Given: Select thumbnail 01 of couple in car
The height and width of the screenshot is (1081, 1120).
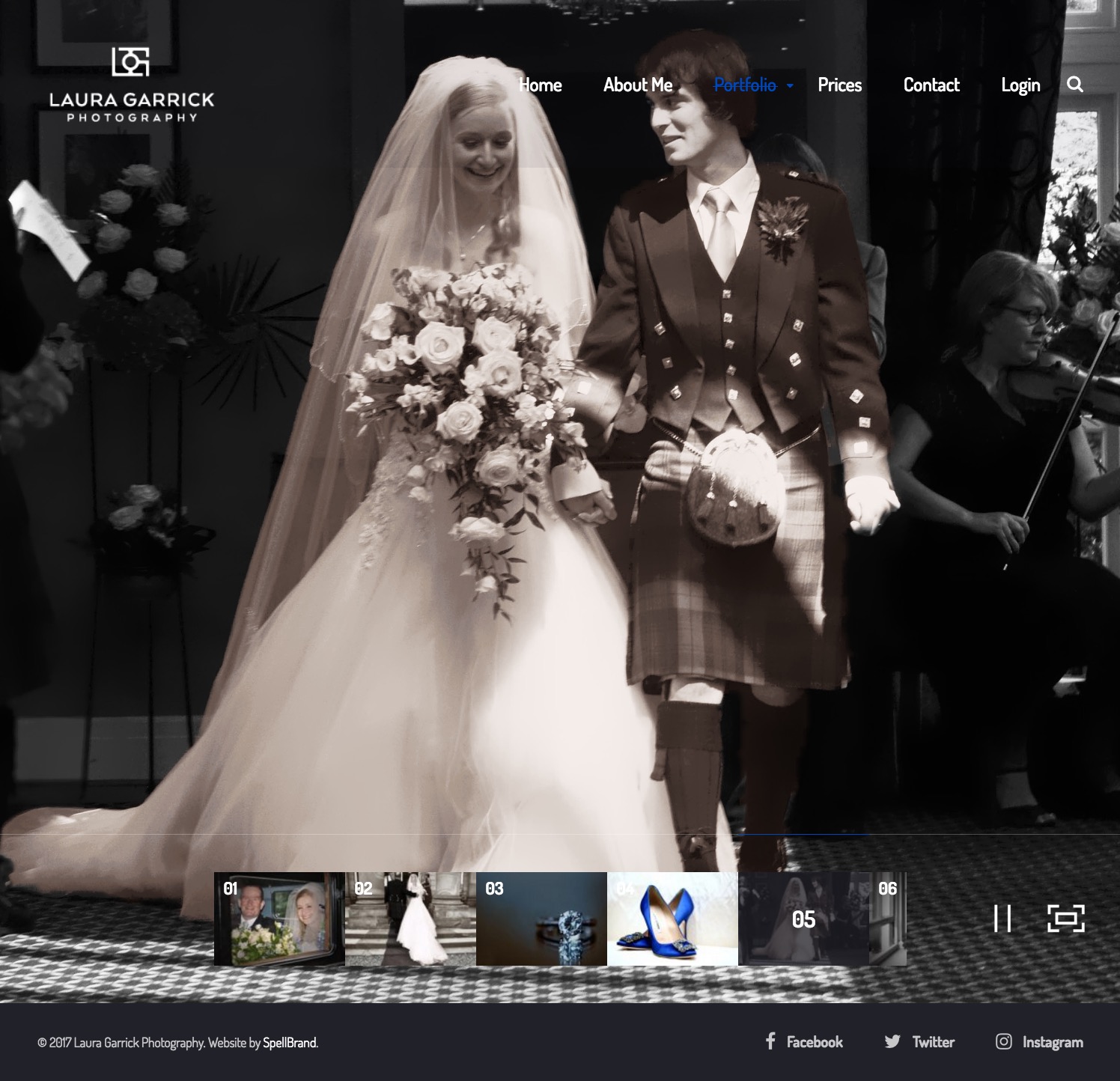Looking at the screenshot, I should (279, 919).
